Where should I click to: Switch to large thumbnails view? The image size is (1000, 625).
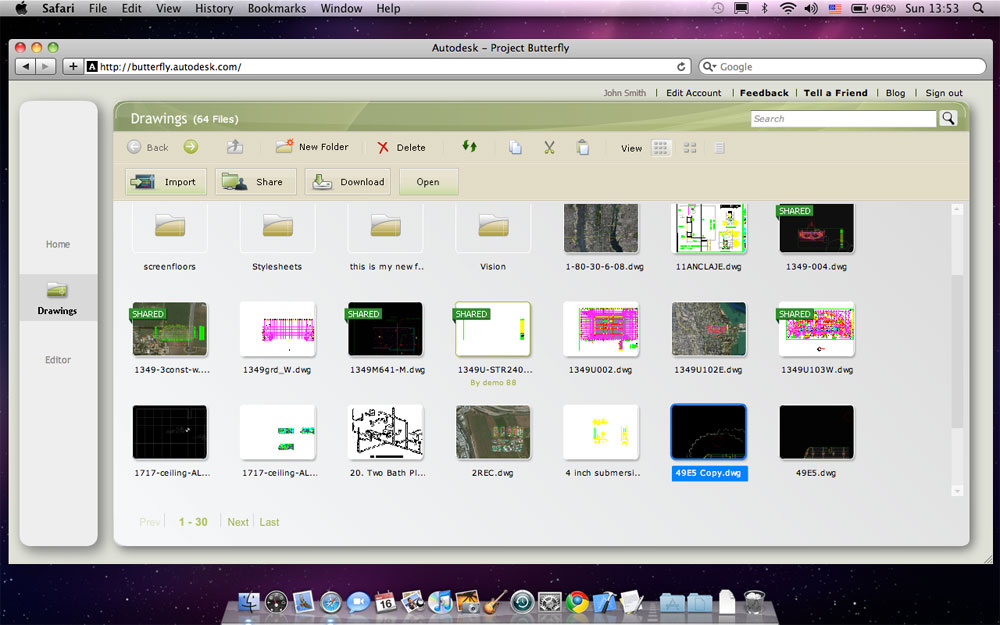pyautogui.click(x=661, y=148)
